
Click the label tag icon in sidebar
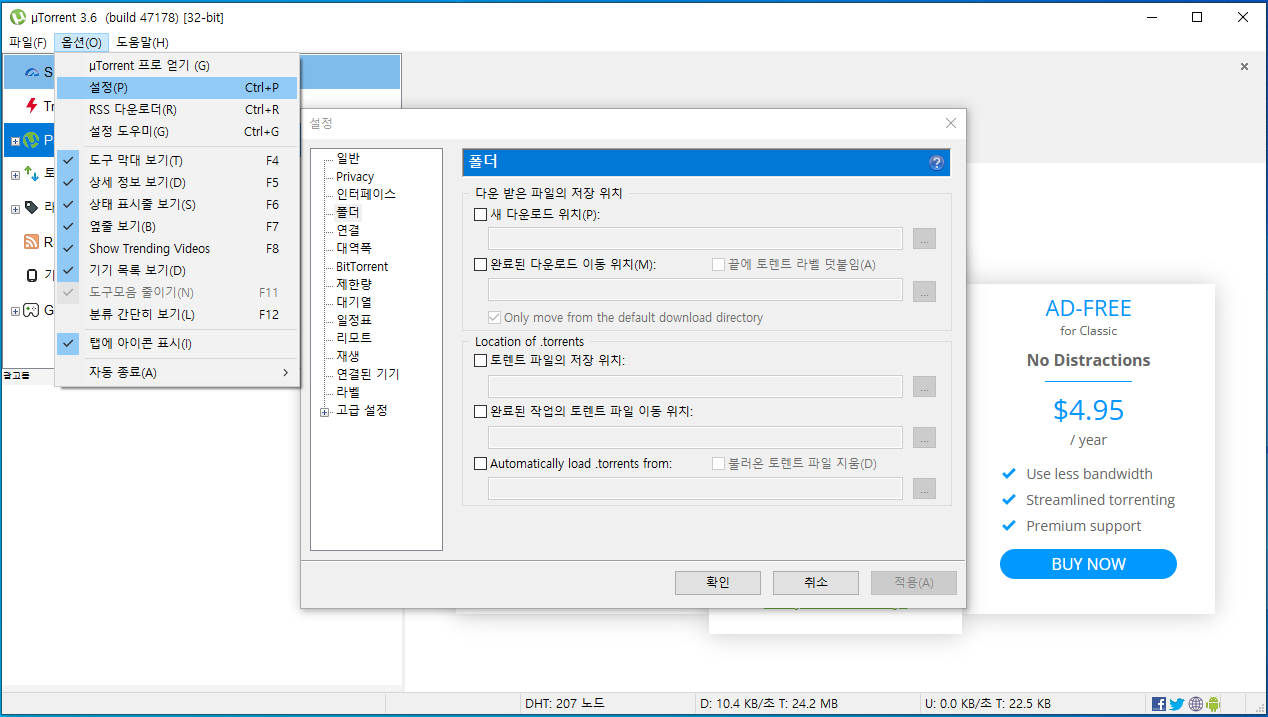(31, 208)
